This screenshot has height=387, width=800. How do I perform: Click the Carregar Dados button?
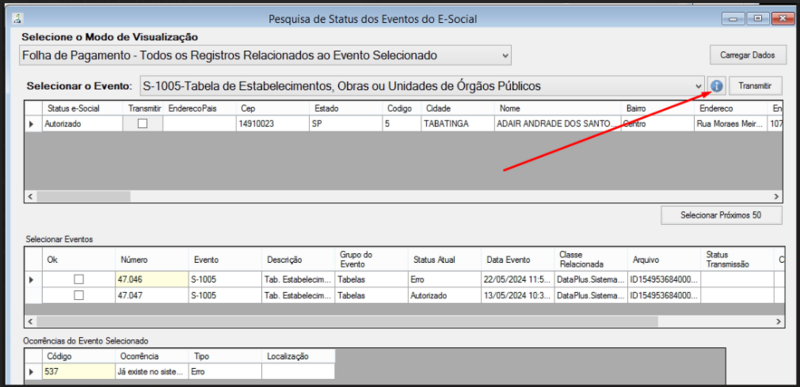pos(747,55)
